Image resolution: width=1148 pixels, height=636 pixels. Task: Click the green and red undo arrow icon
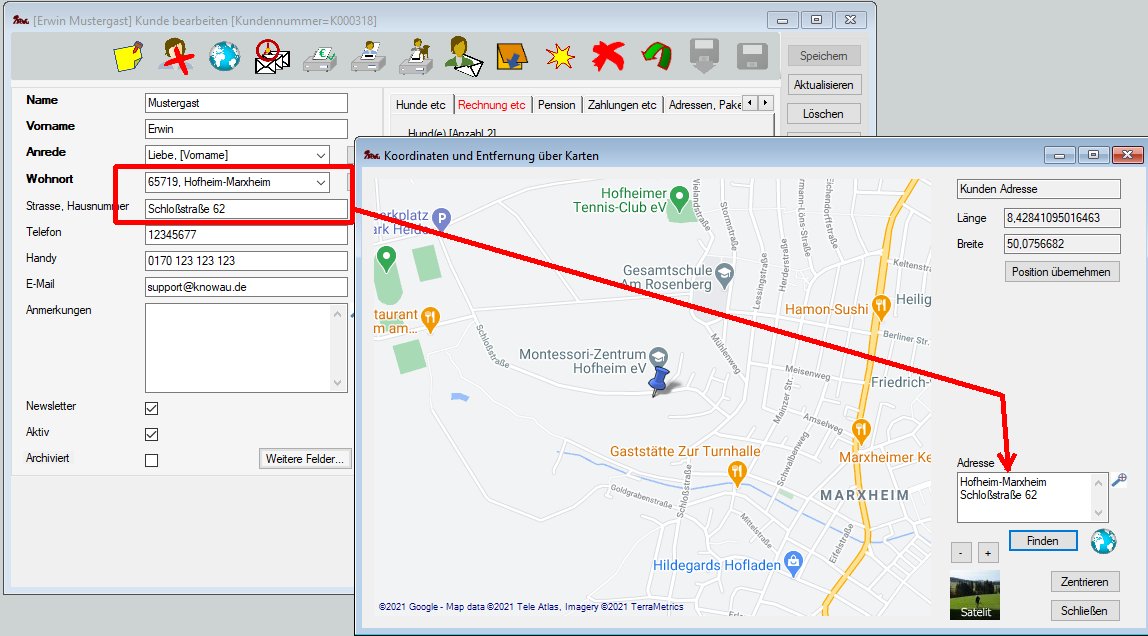[655, 56]
